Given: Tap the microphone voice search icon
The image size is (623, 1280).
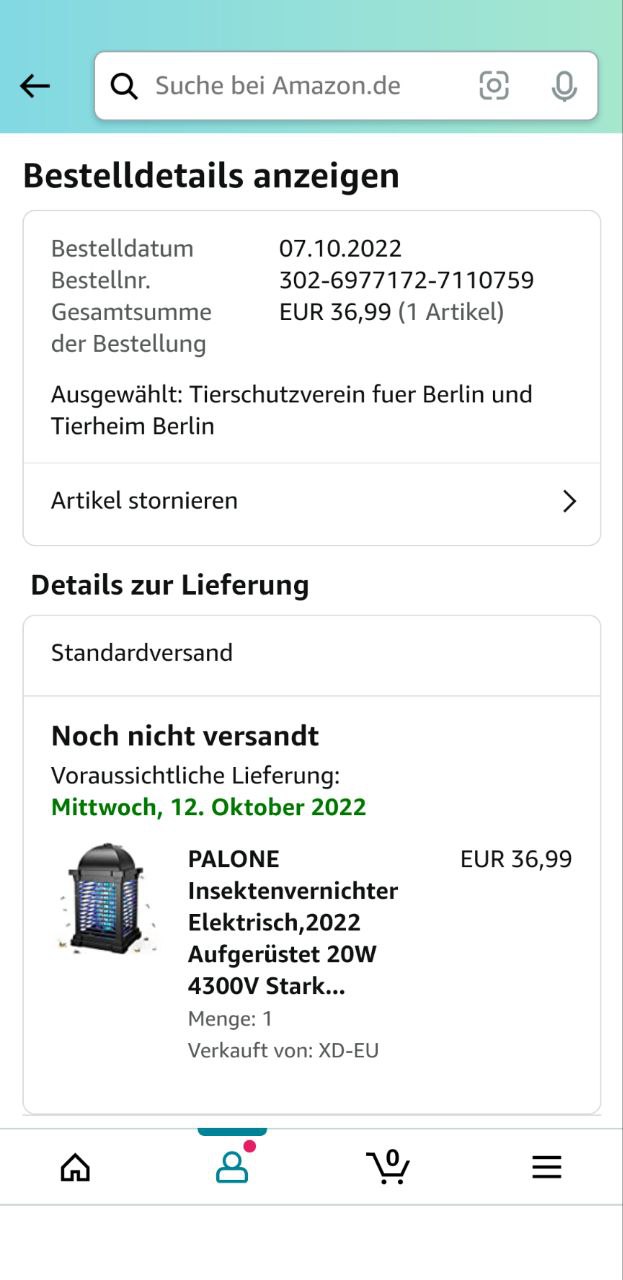Looking at the screenshot, I should (564, 86).
